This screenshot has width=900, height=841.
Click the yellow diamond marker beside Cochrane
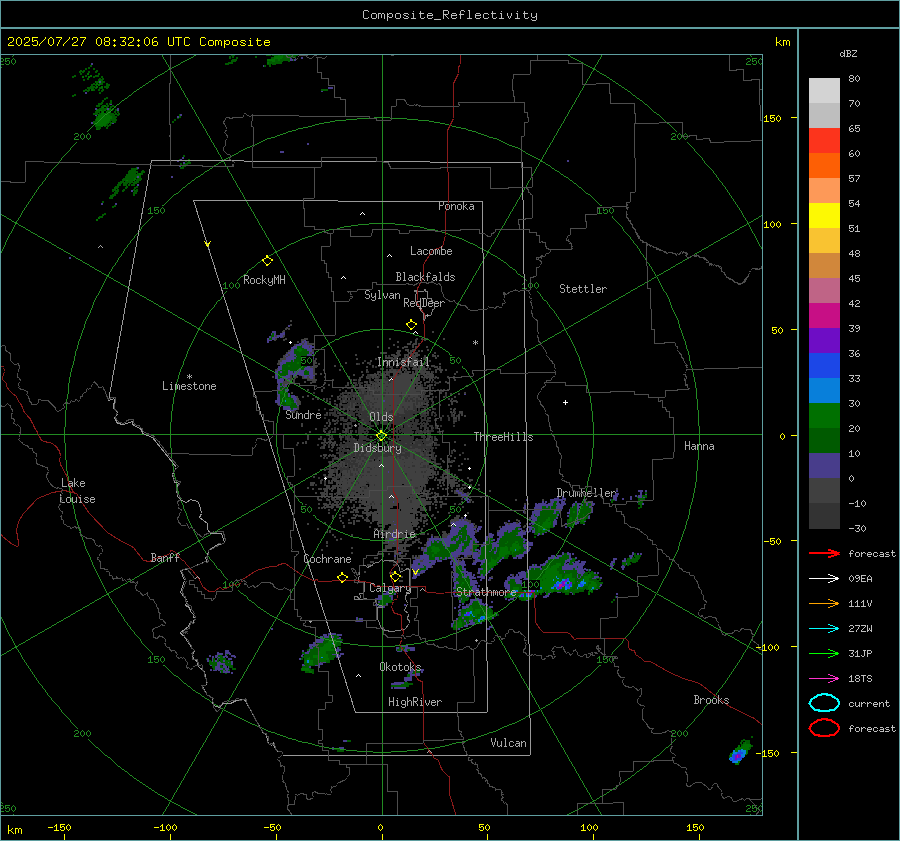343,577
